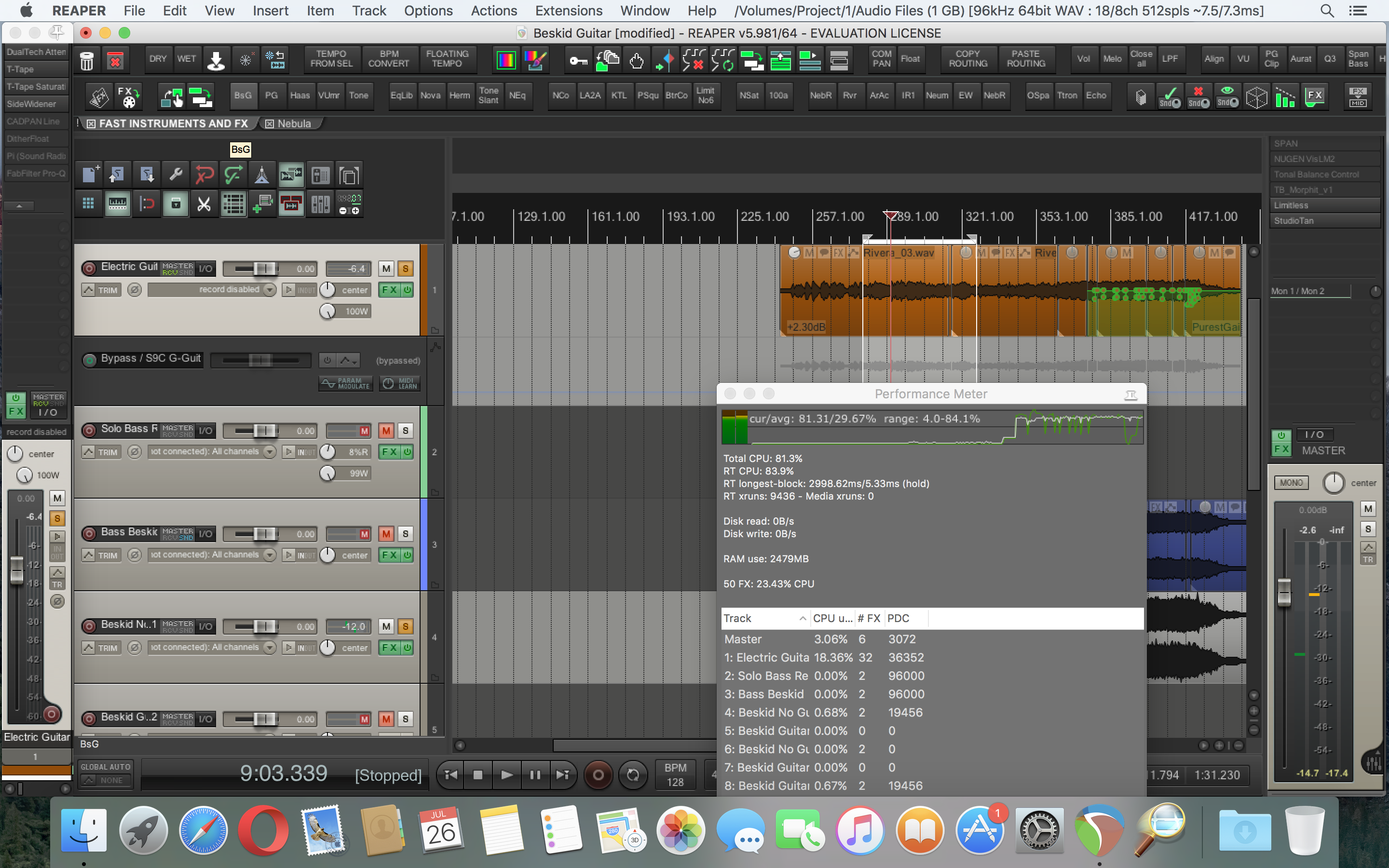The width and height of the screenshot is (1389, 868).
Task: Mute the master track in the mixer
Action: coord(1368,509)
